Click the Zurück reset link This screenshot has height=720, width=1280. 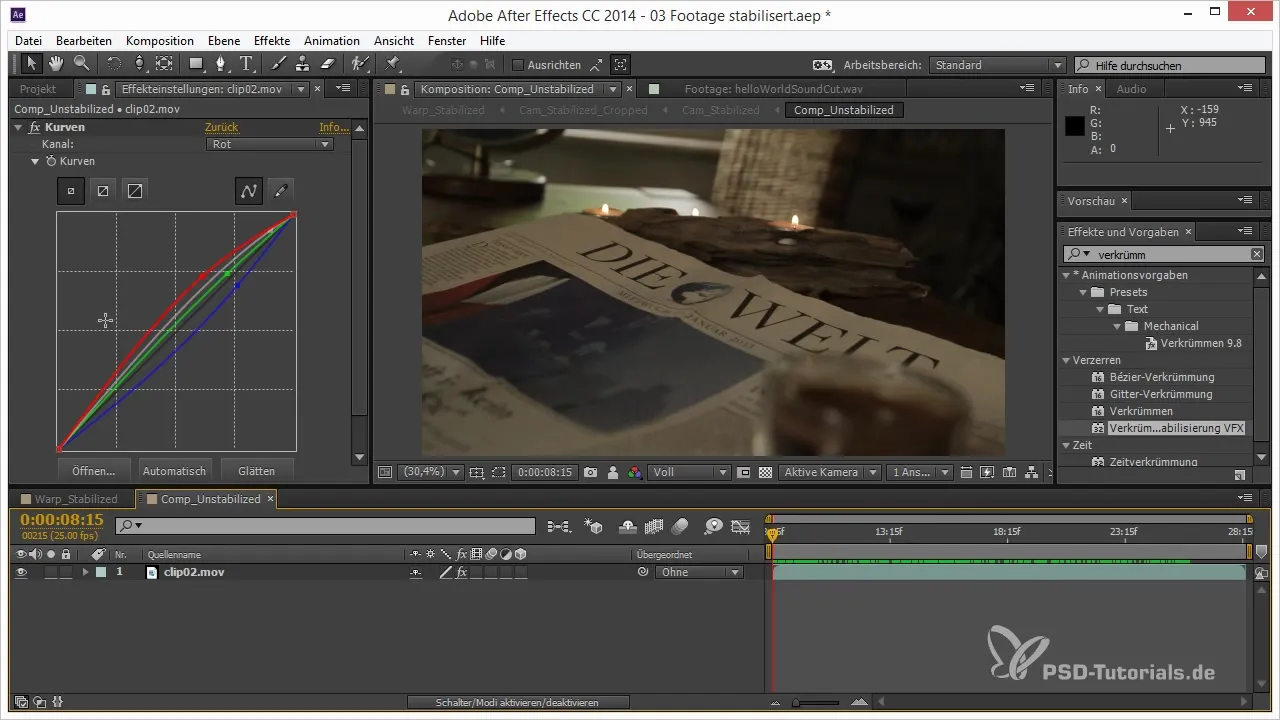click(x=221, y=128)
